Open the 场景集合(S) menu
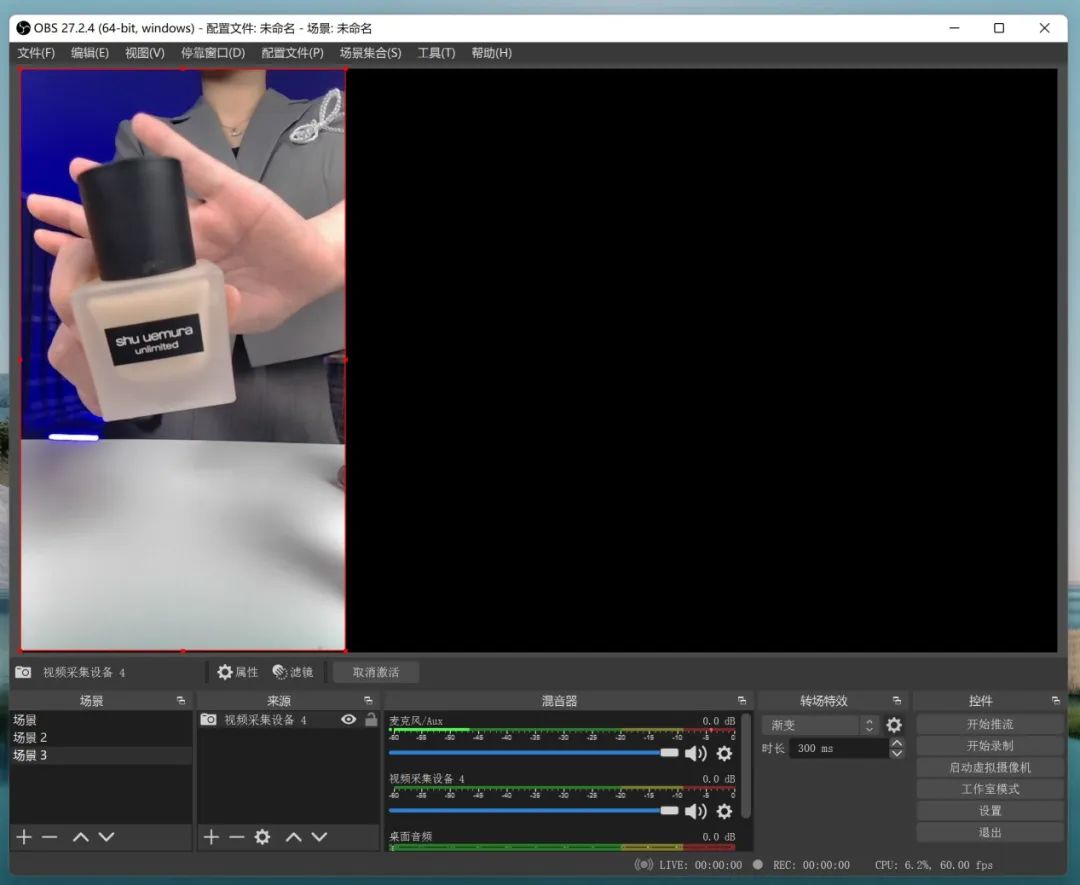The image size is (1080, 885). 371,53
